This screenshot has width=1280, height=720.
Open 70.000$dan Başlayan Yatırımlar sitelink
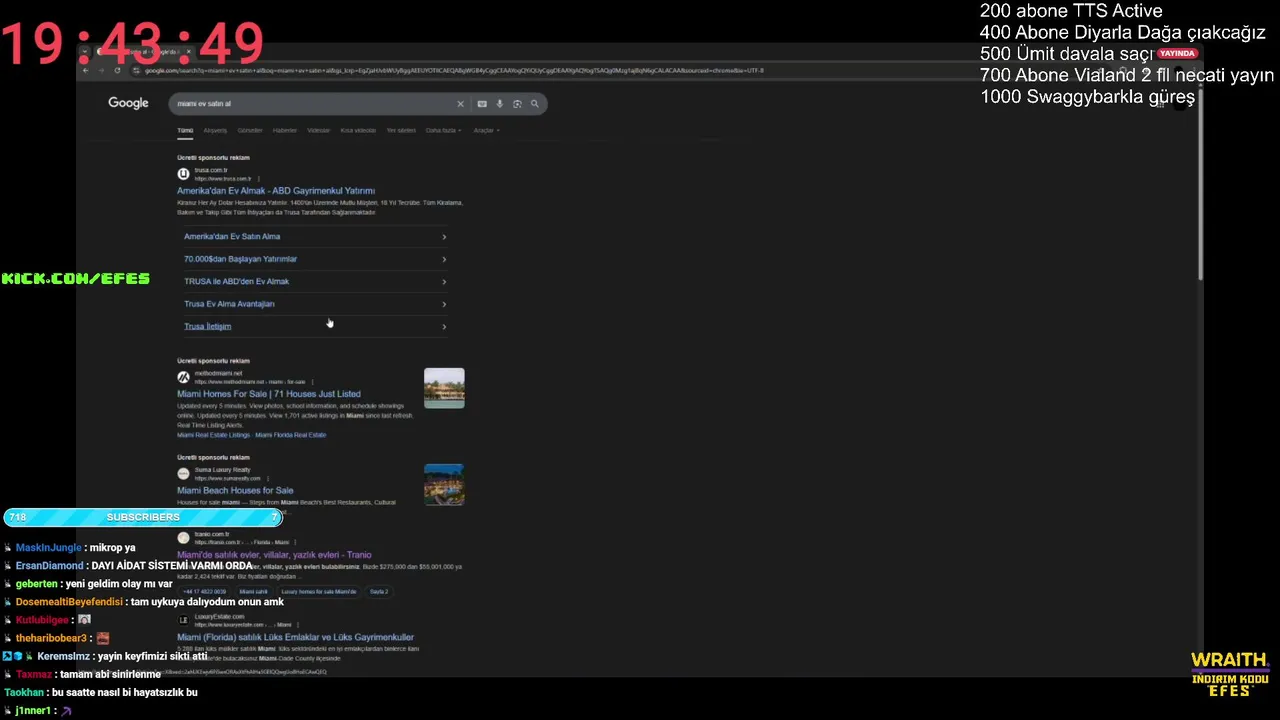pyautogui.click(x=240, y=259)
